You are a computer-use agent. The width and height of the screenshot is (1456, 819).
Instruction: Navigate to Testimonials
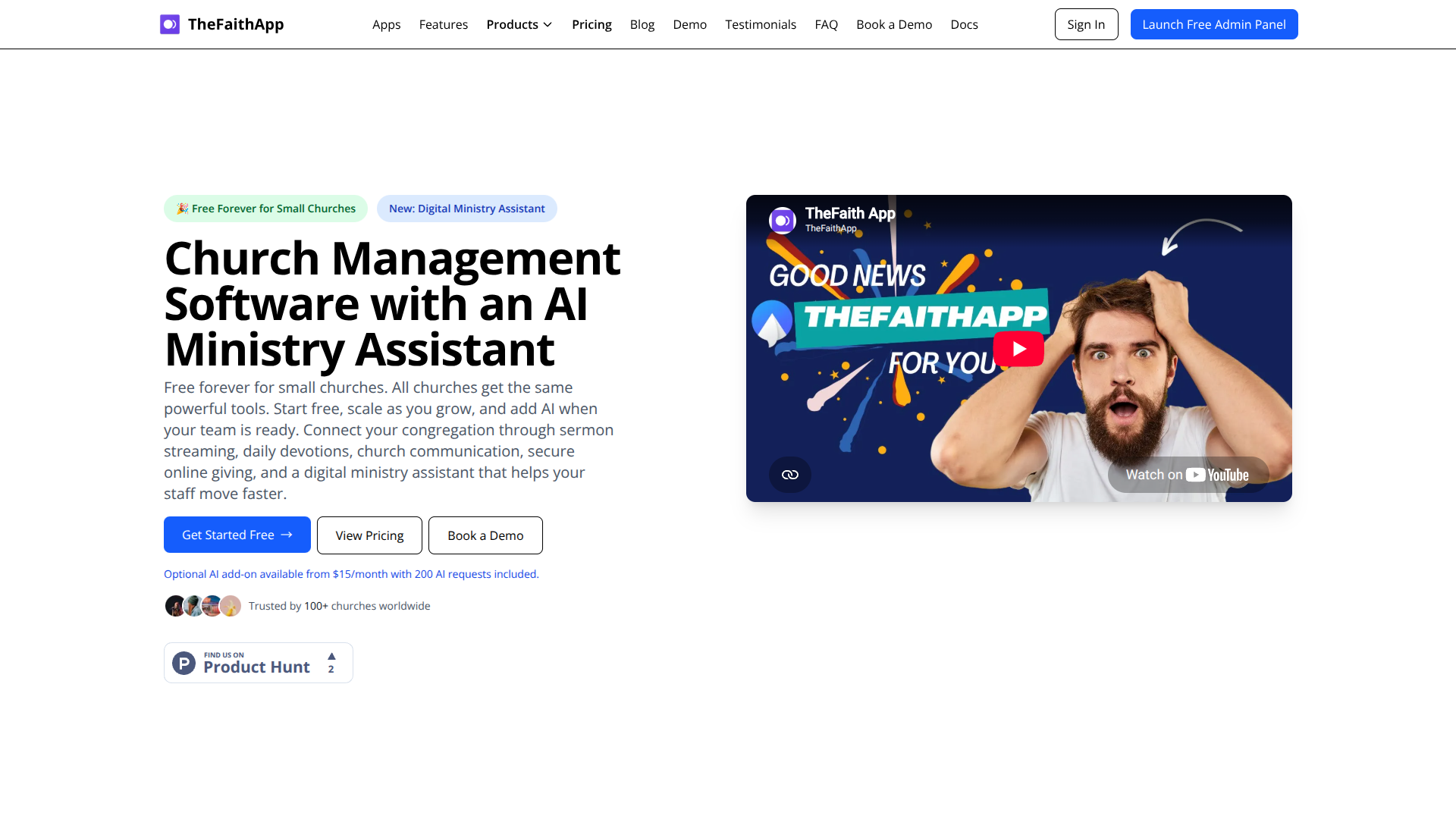pyautogui.click(x=761, y=24)
